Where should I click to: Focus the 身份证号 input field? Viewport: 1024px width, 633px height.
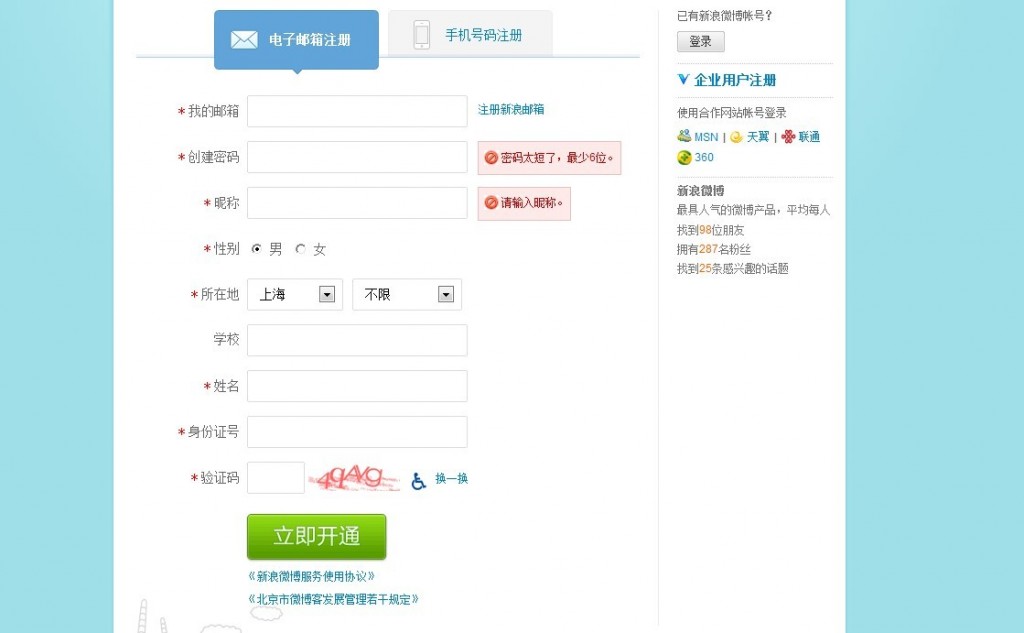357,432
